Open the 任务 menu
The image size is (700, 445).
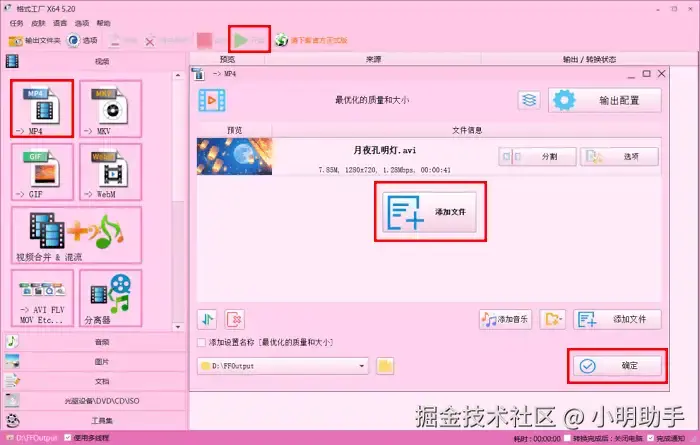point(17,23)
